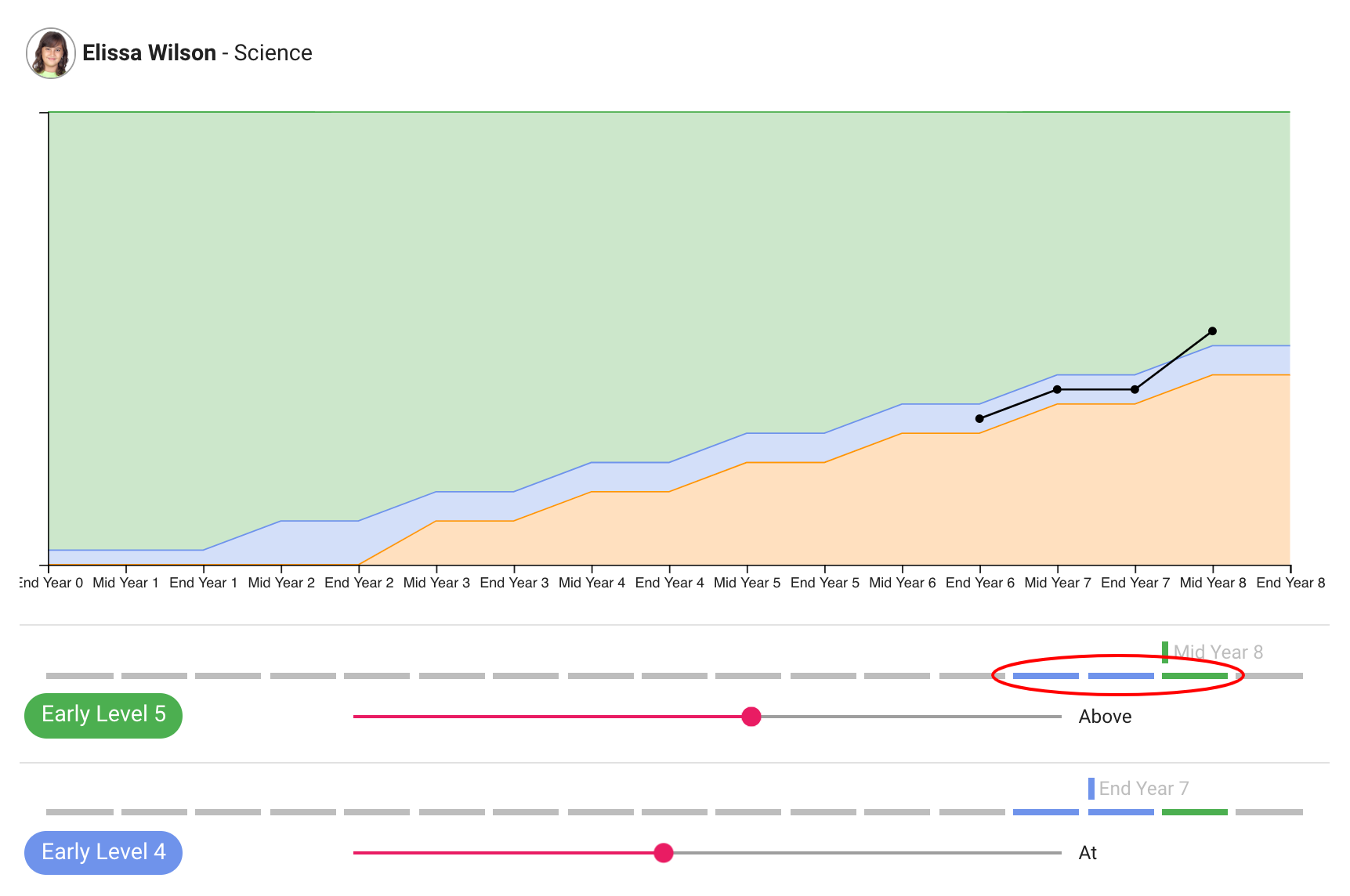This screenshot has width=1350, height=896.
Task: Click the Elissa Wilson name heading
Action: click(x=149, y=53)
